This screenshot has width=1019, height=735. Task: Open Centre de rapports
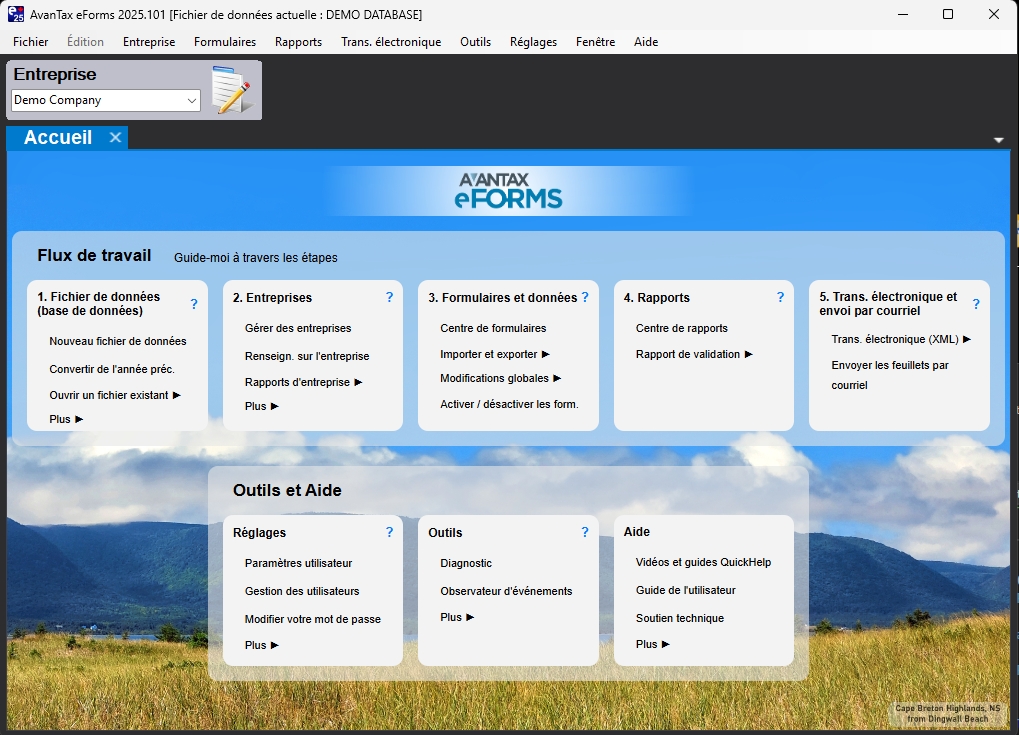[x=682, y=328]
